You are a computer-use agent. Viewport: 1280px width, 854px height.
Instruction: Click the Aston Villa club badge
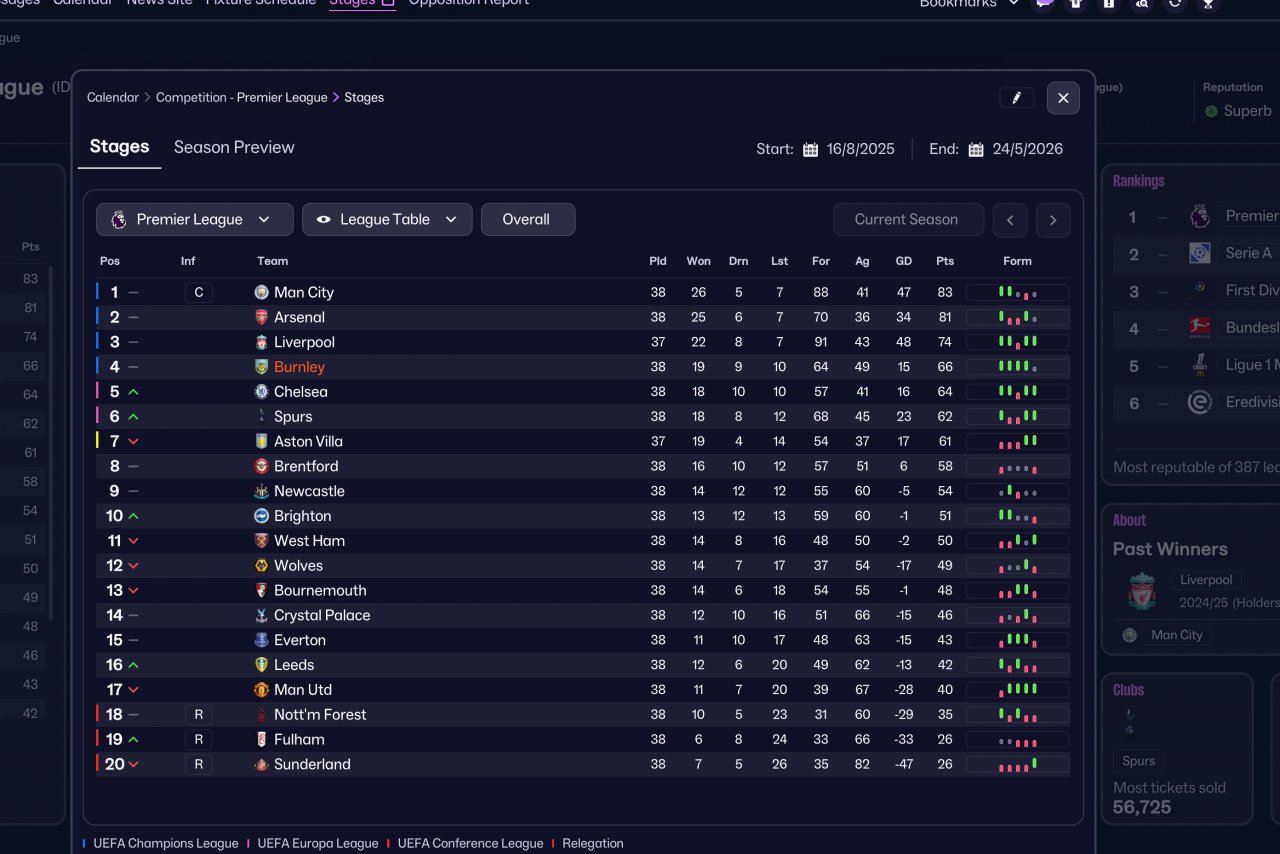click(261, 441)
